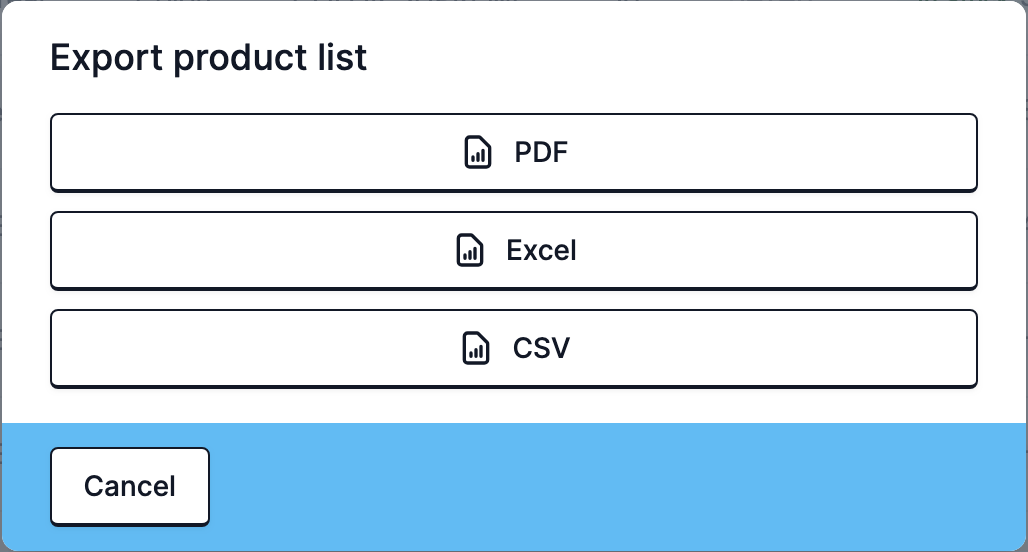Screen dimensions: 1028x552
Task: Click the file icon beside Excel
Action: point(469,250)
